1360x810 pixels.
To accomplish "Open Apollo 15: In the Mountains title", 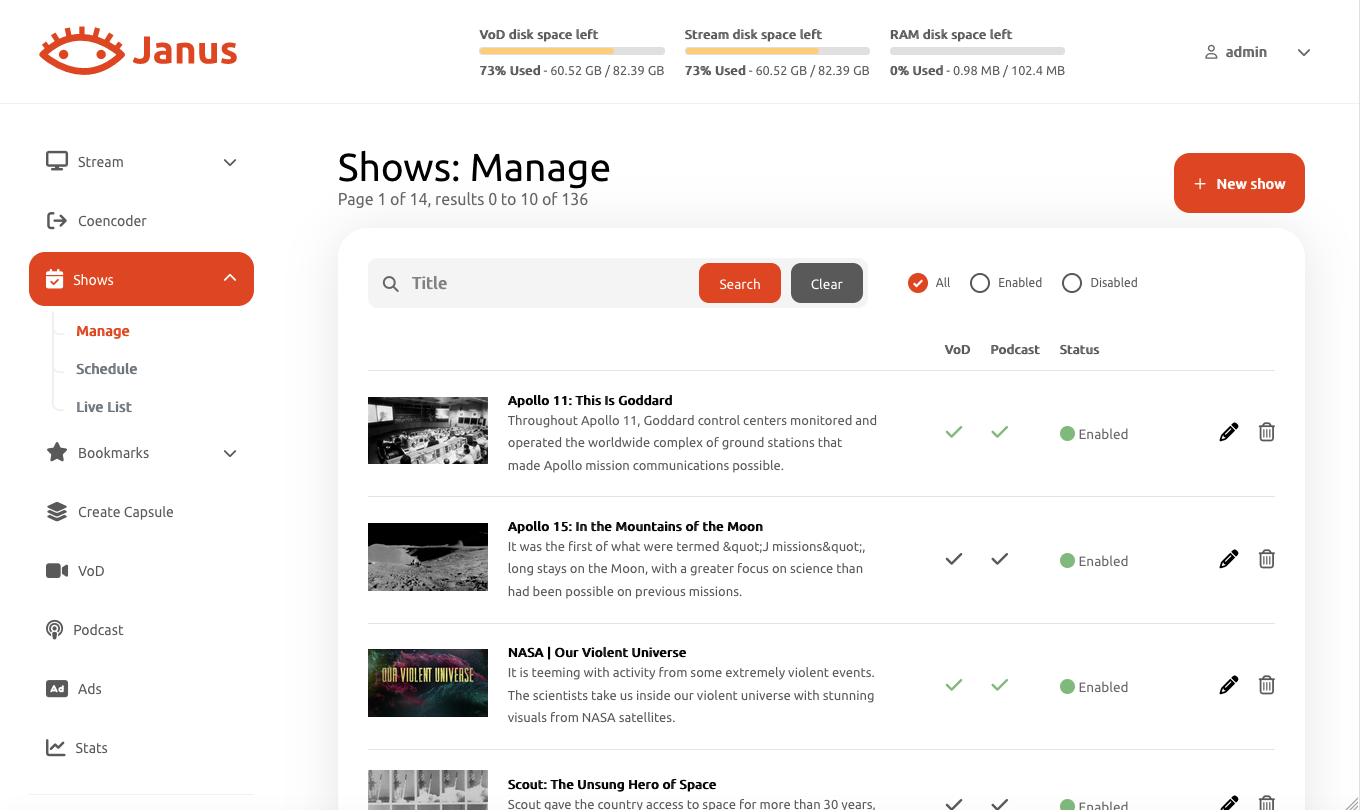I will point(635,526).
